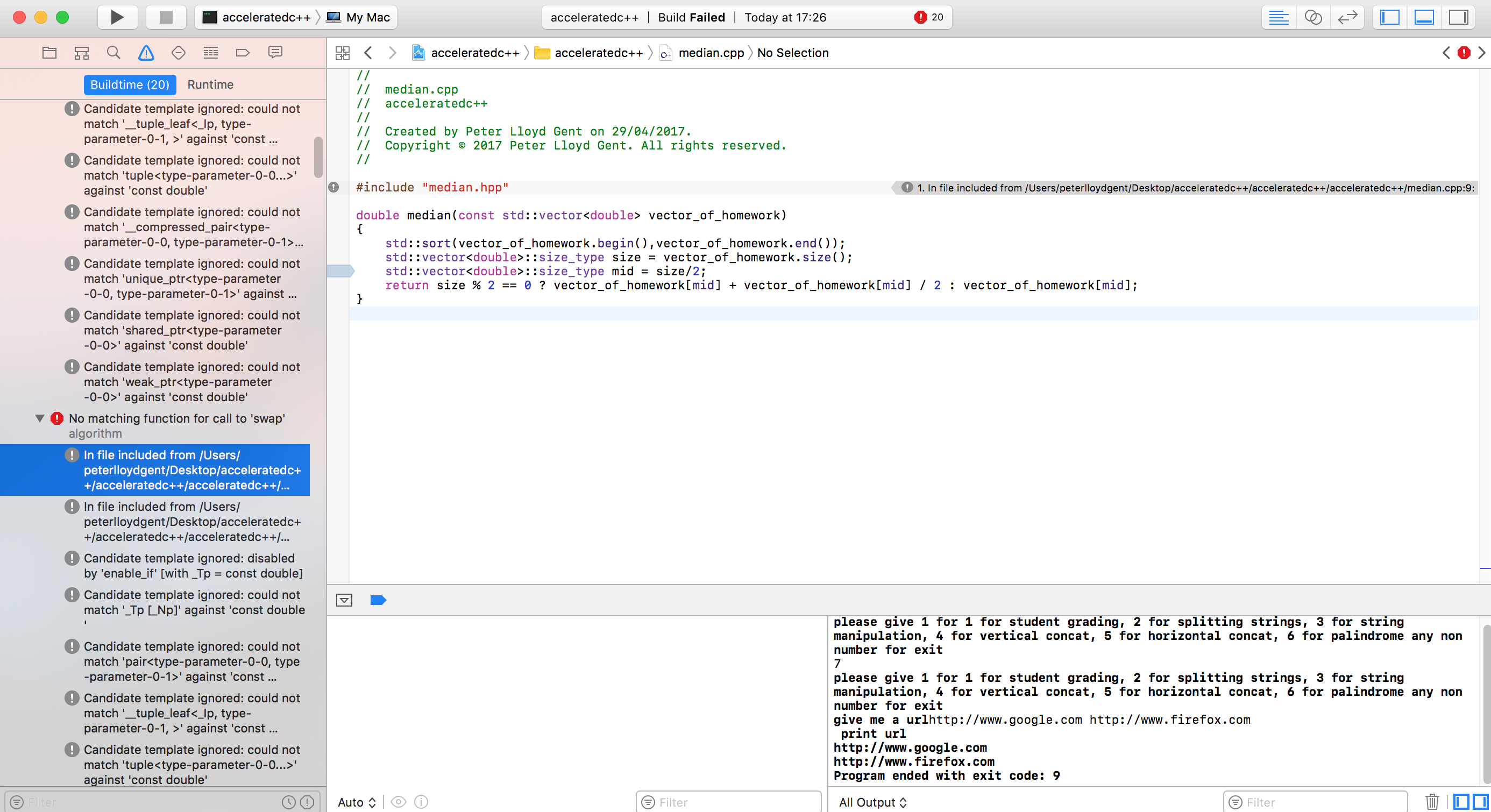Toggle the Utilities pane visibility

coord(1459,17)
